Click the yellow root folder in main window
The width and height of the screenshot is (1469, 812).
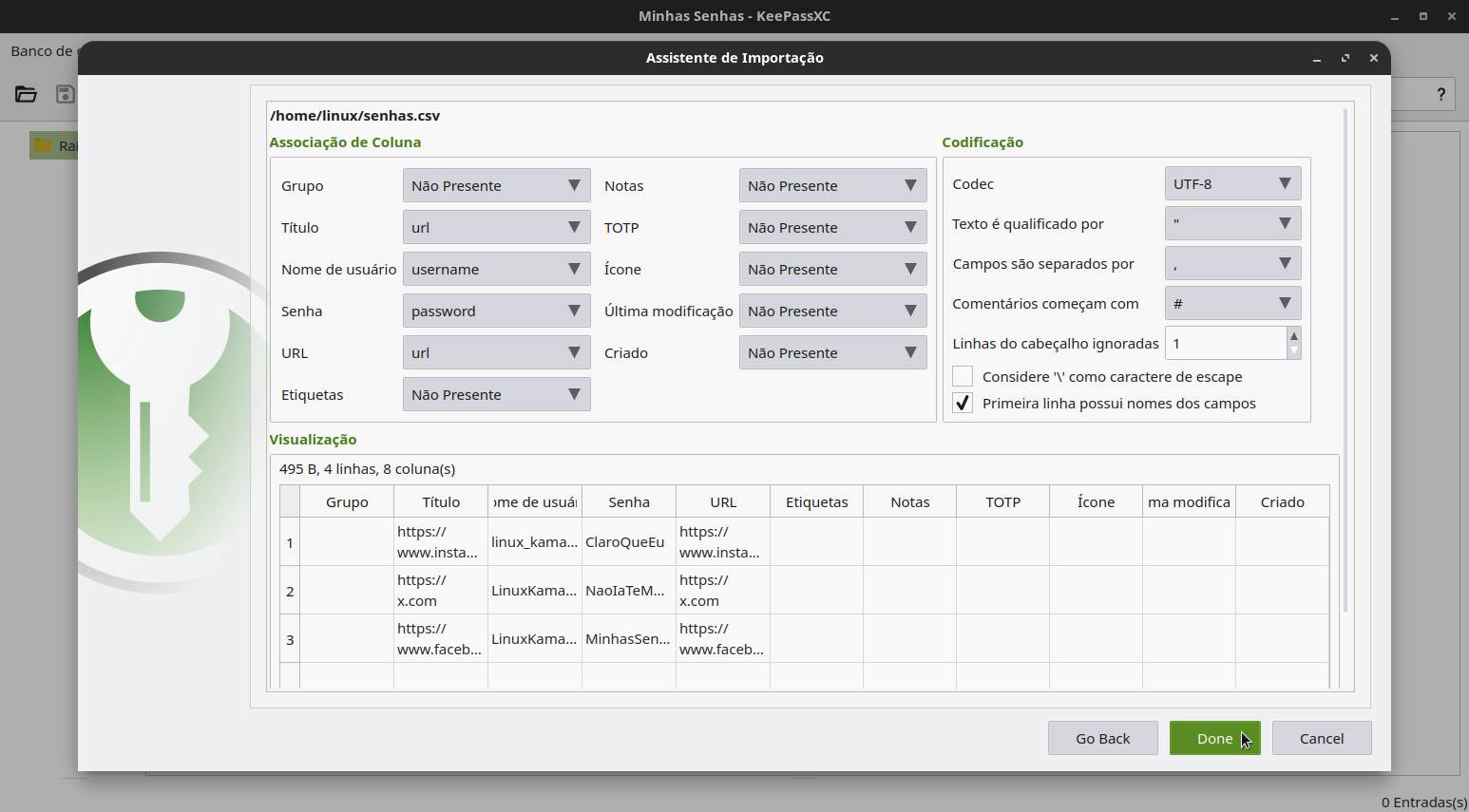[43, 145]
